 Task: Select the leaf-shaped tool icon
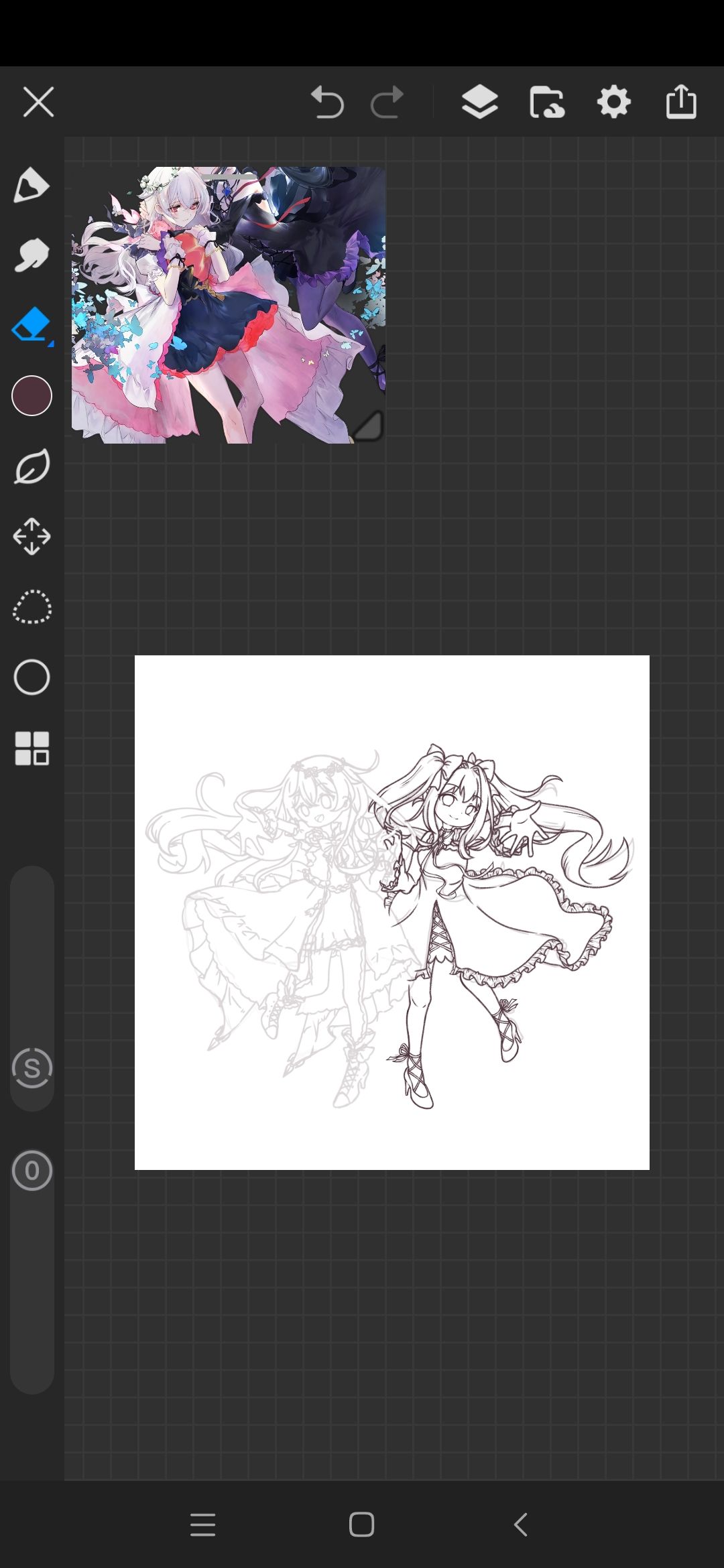pos(32,466)
